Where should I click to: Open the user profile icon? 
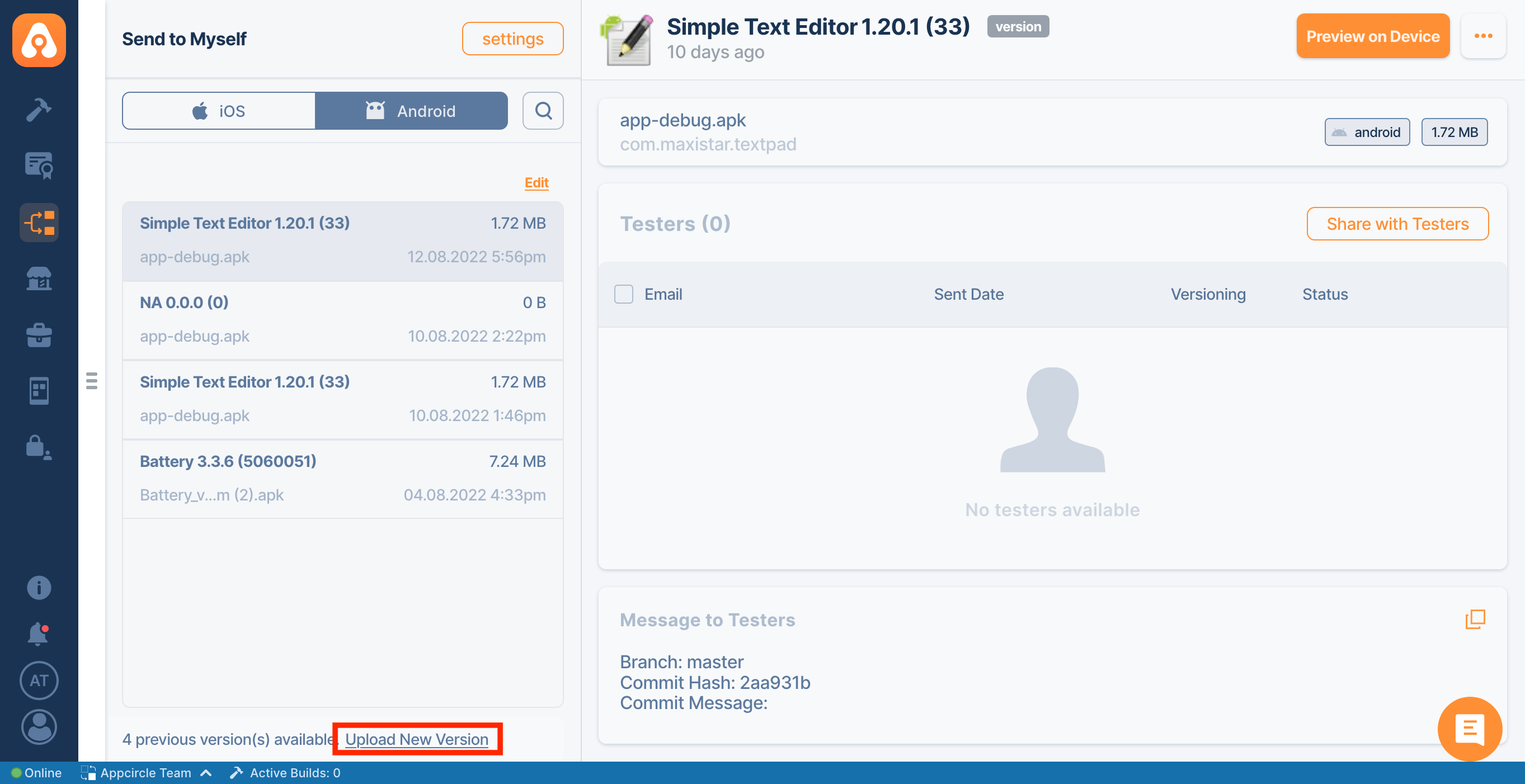[x=39, y=726]
